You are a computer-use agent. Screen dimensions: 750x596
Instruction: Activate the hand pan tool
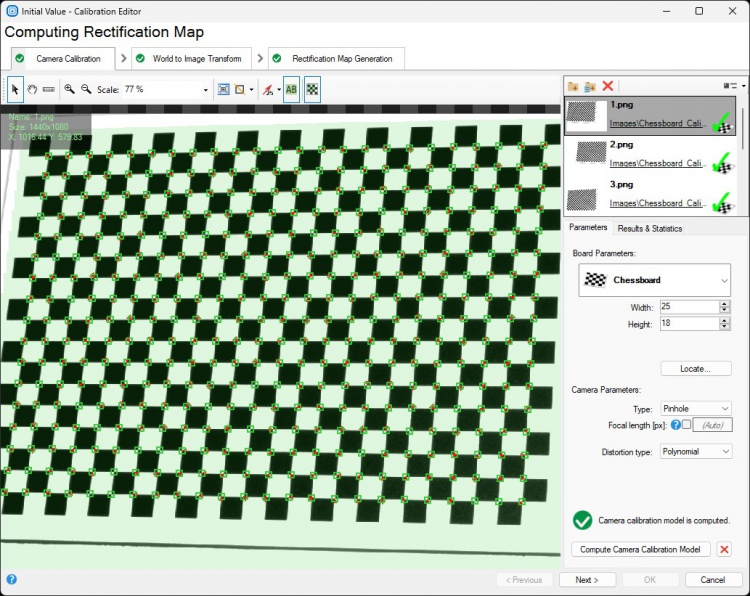pos(32,89)
